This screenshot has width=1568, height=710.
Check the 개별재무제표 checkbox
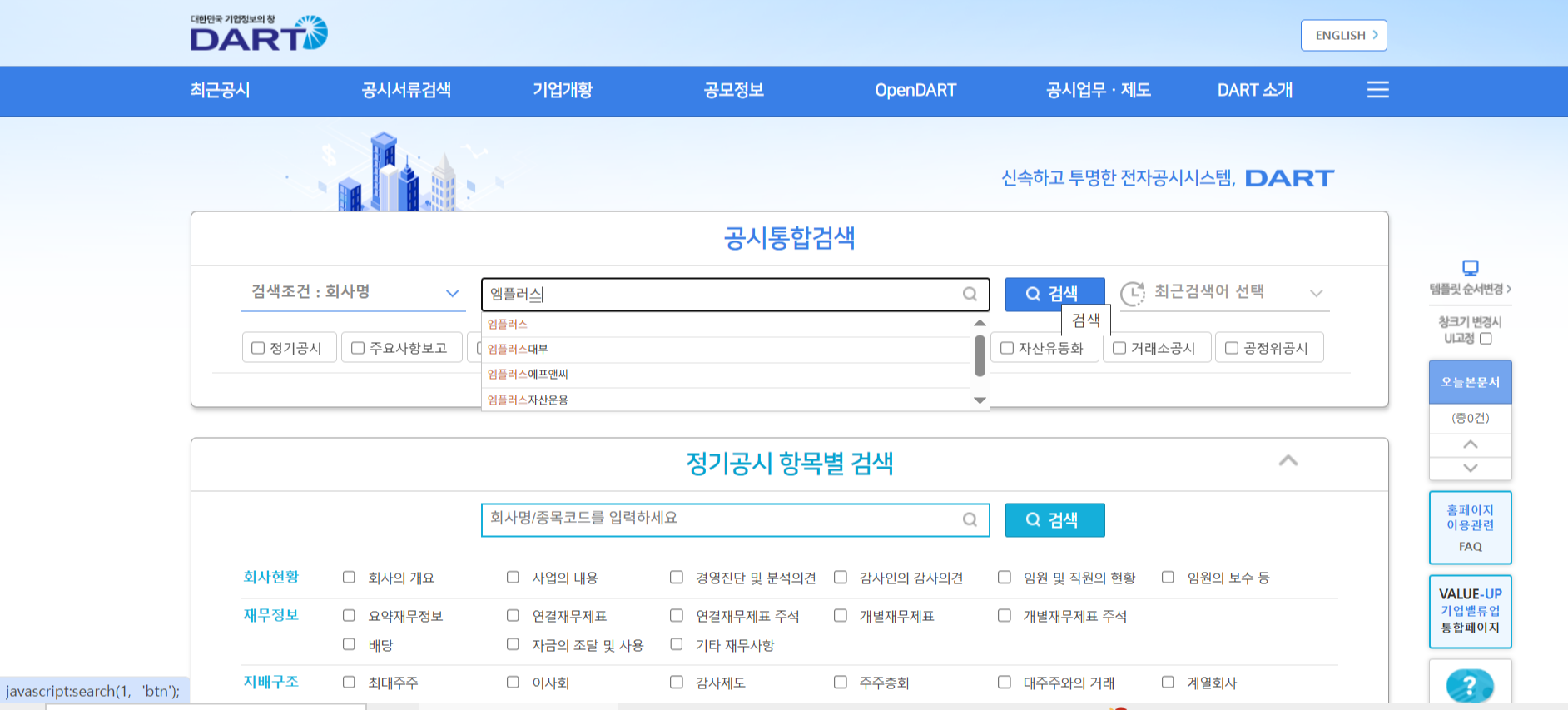(841, 615)
